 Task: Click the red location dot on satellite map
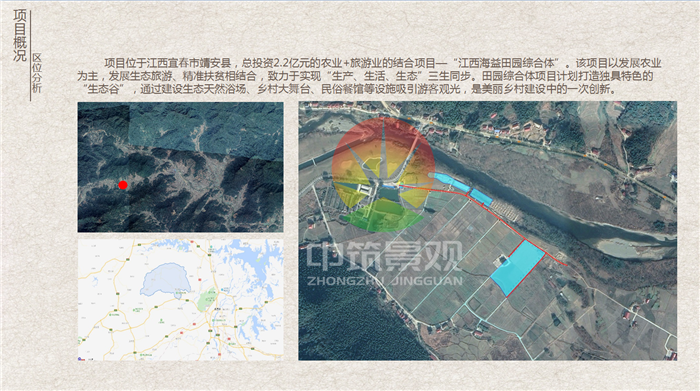point(123,185)
